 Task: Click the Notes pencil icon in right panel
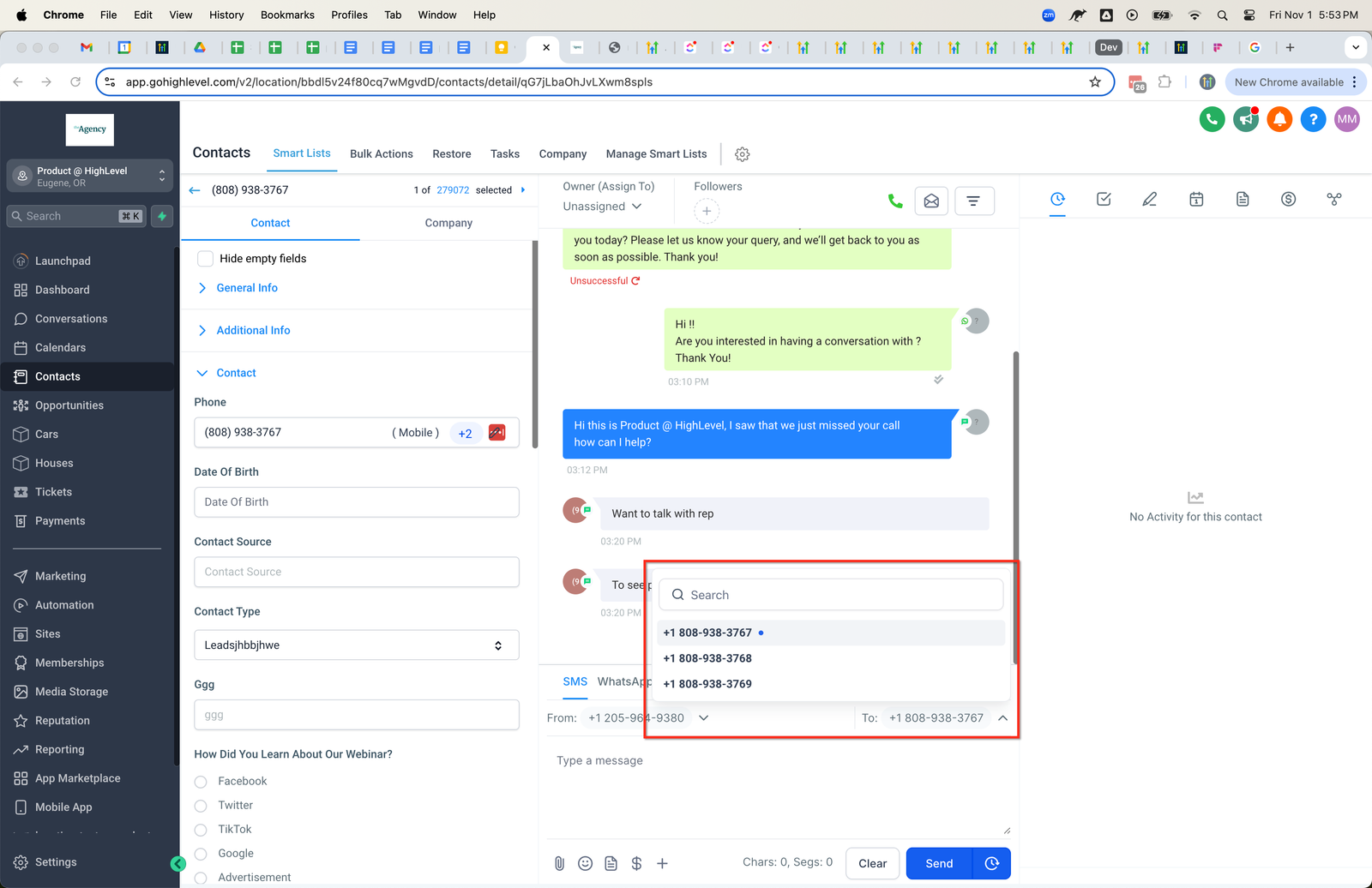click(x=1150, y=199)
